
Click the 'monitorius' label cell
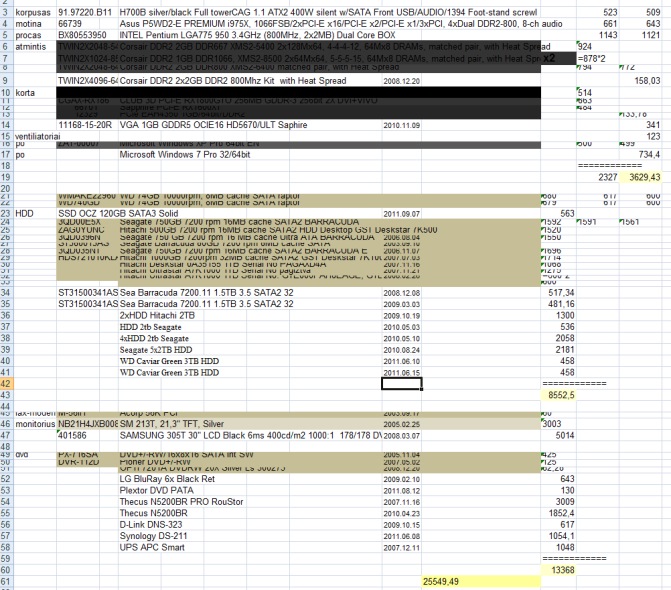(x=35, y=424)
